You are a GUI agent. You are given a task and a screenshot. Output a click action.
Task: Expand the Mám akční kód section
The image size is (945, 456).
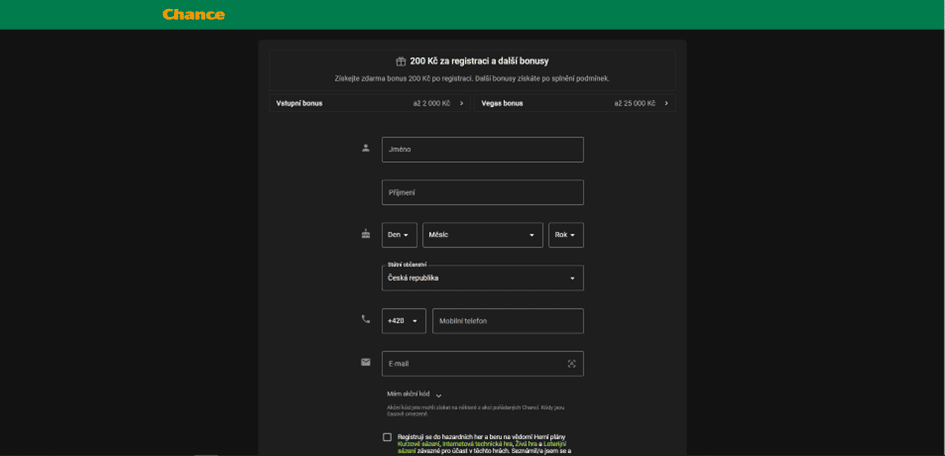click(415, 395)
